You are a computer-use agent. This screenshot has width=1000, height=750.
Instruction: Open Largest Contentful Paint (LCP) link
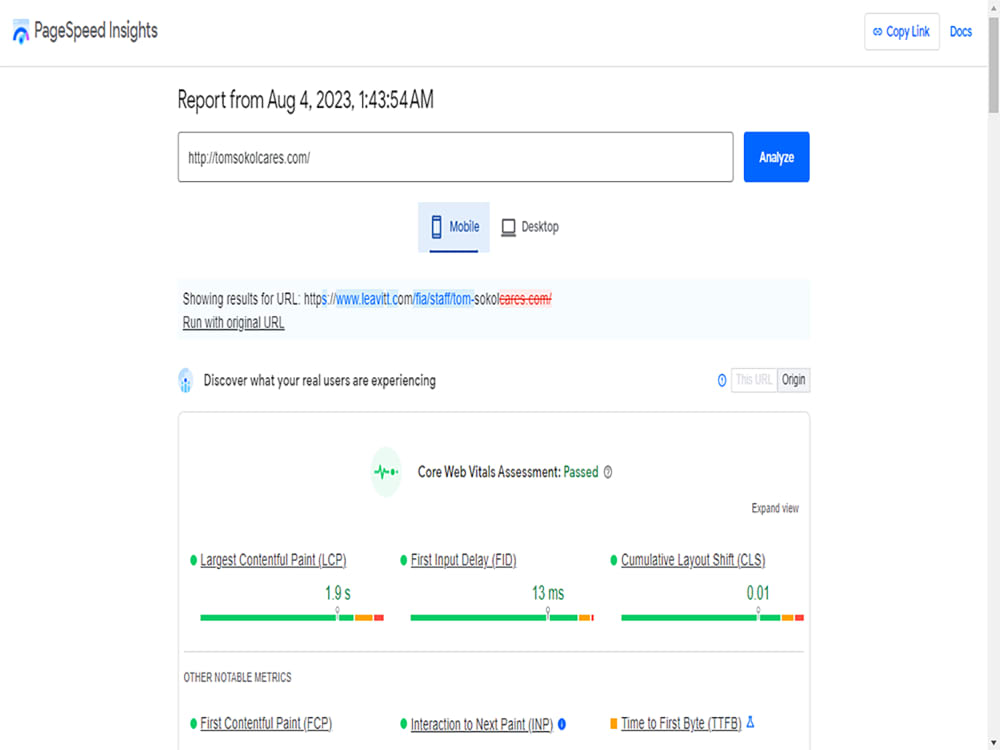pyautogui.click(x=273, y=560)
